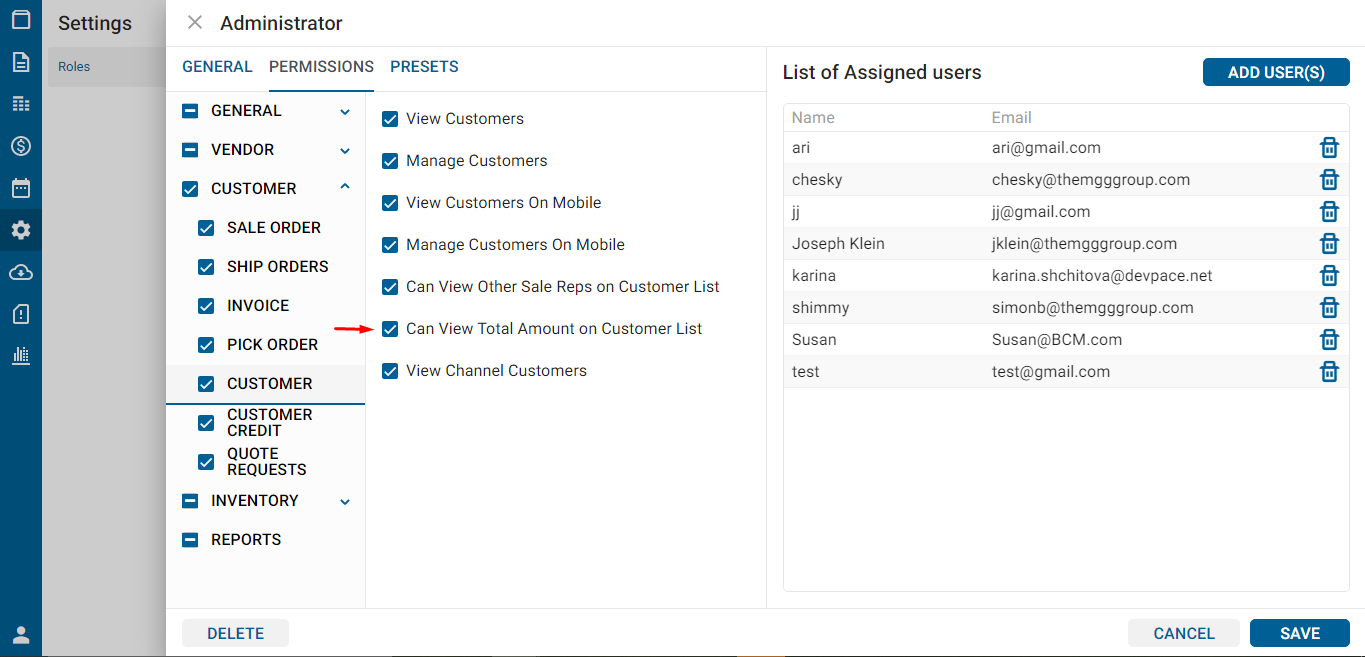
Task: Expand the GENERAL permissions section
Action: tap(345, 112)
